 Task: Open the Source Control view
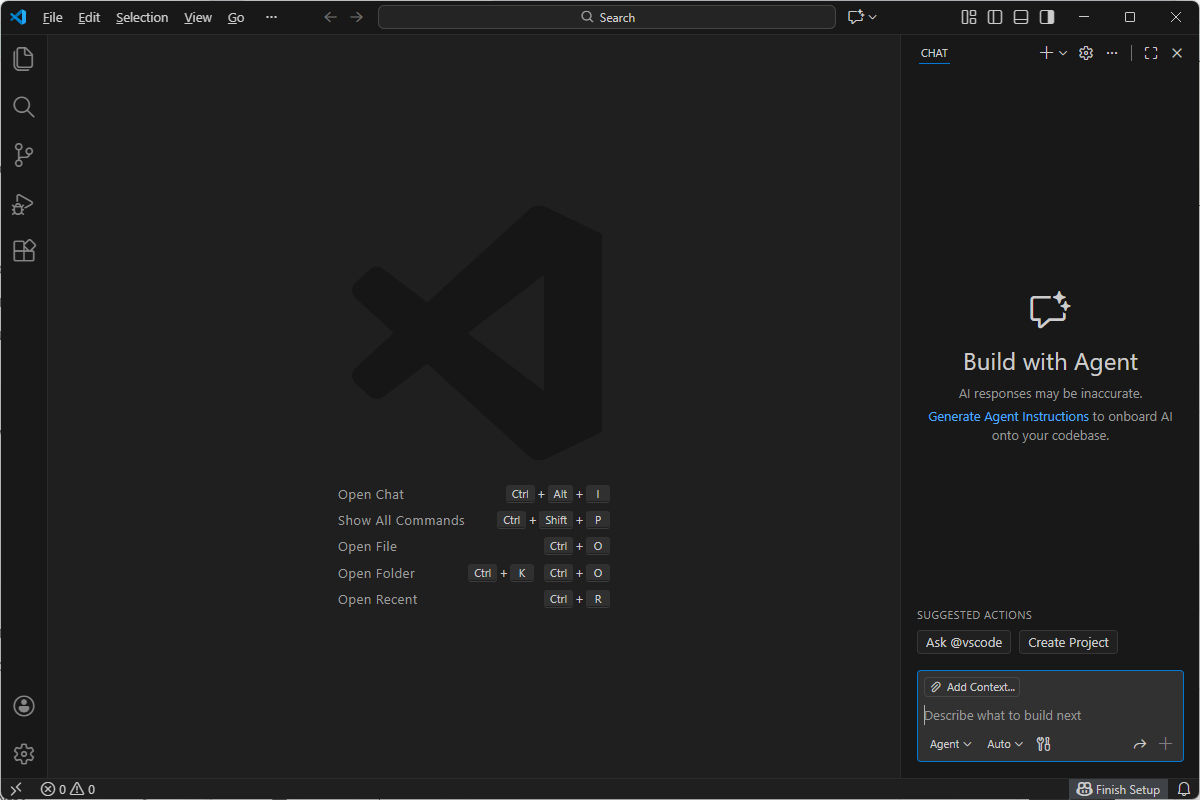tap(24, 155)
